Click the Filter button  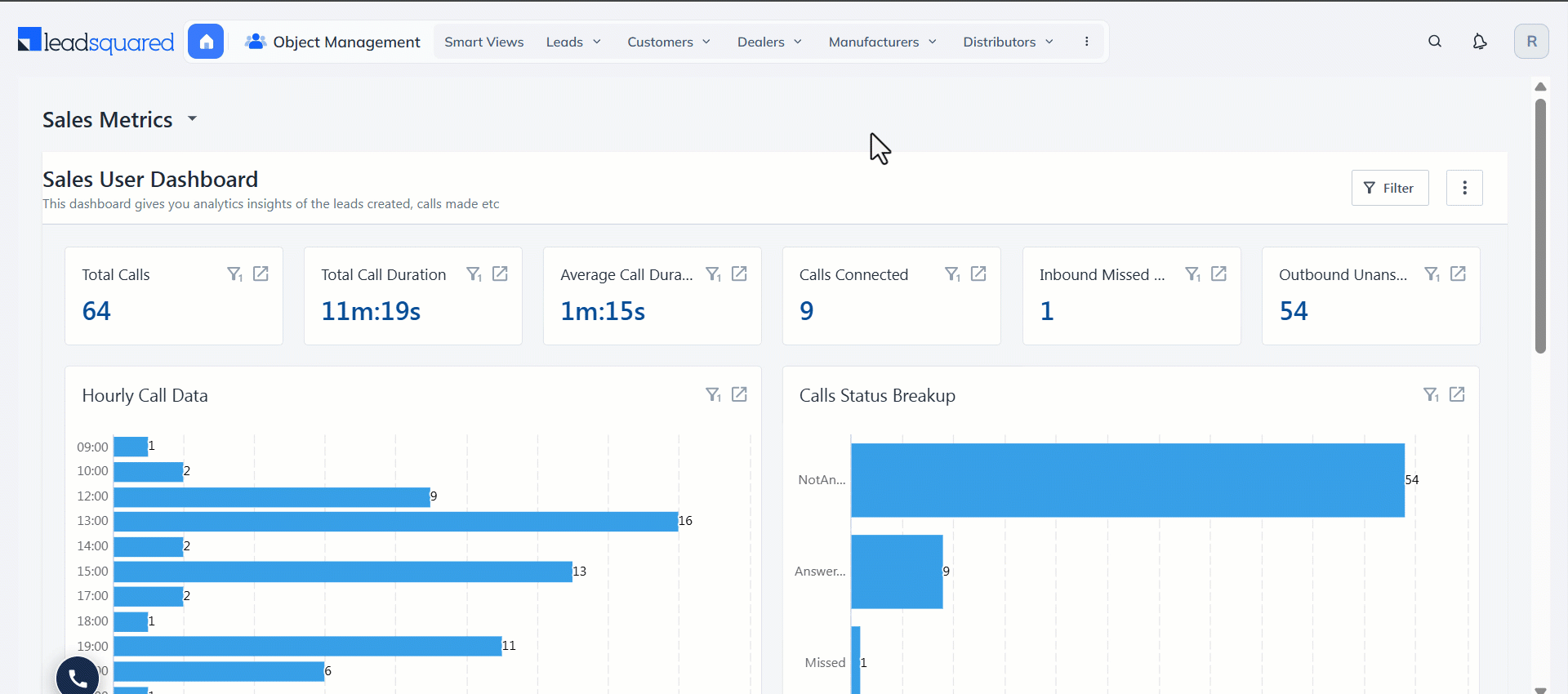[1389, 188]
